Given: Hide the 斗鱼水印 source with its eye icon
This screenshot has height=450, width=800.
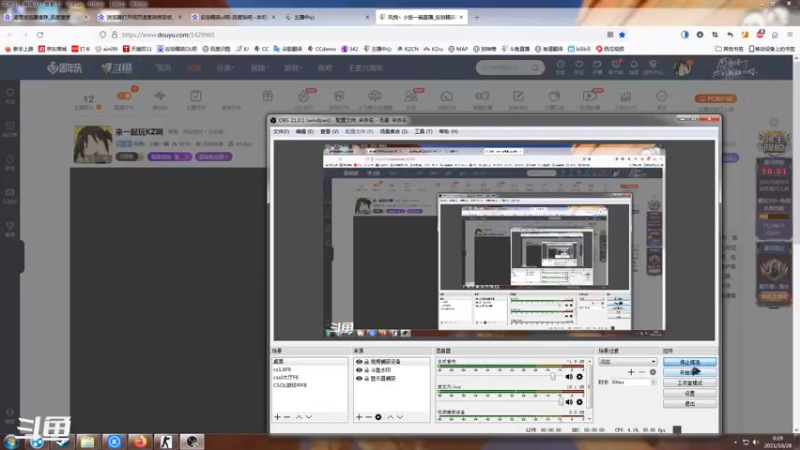Looking at the screenshot, I should (x=359, y=370).
